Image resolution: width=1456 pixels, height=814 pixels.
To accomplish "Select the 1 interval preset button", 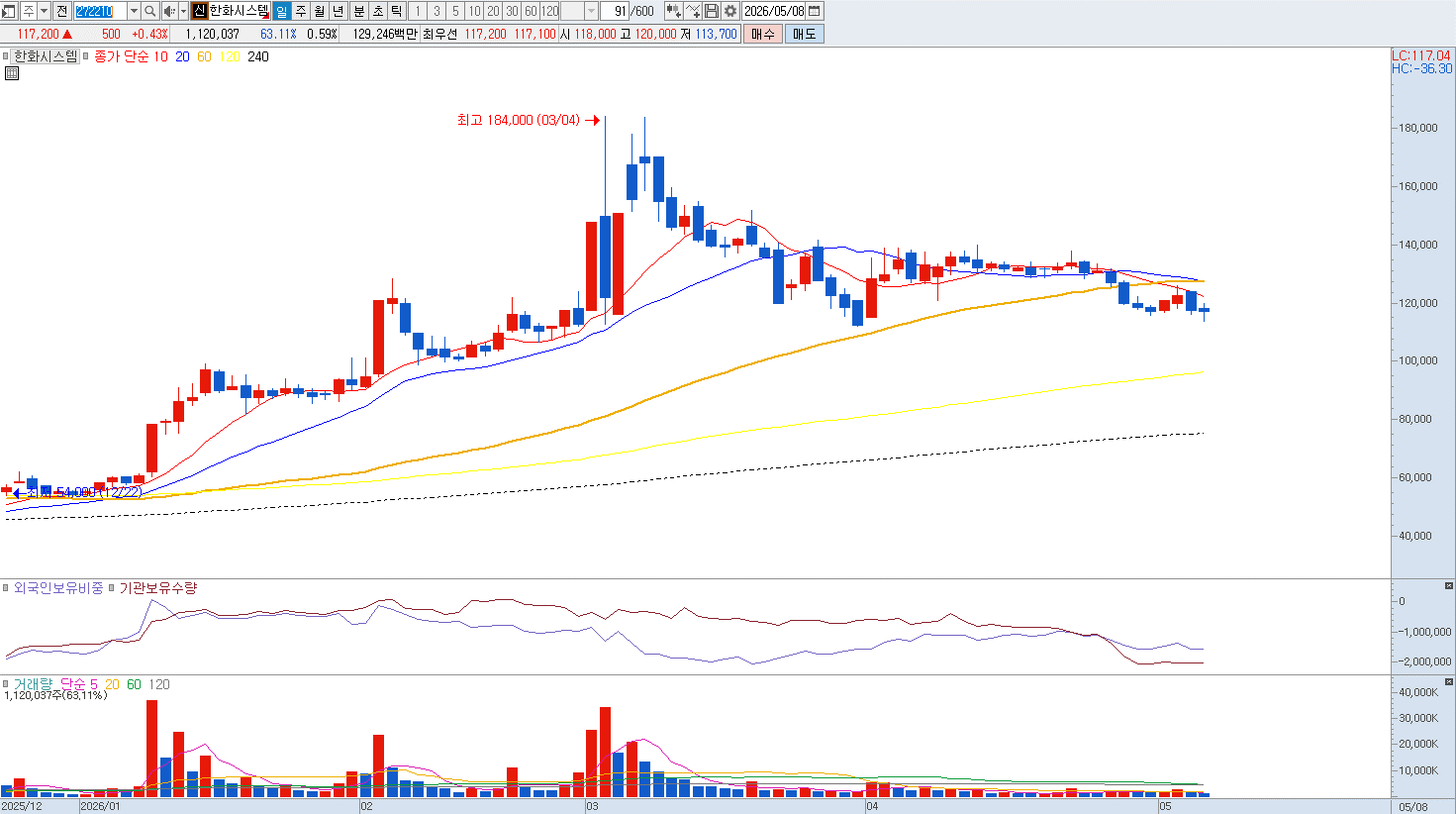I will (x=418, y=11).
